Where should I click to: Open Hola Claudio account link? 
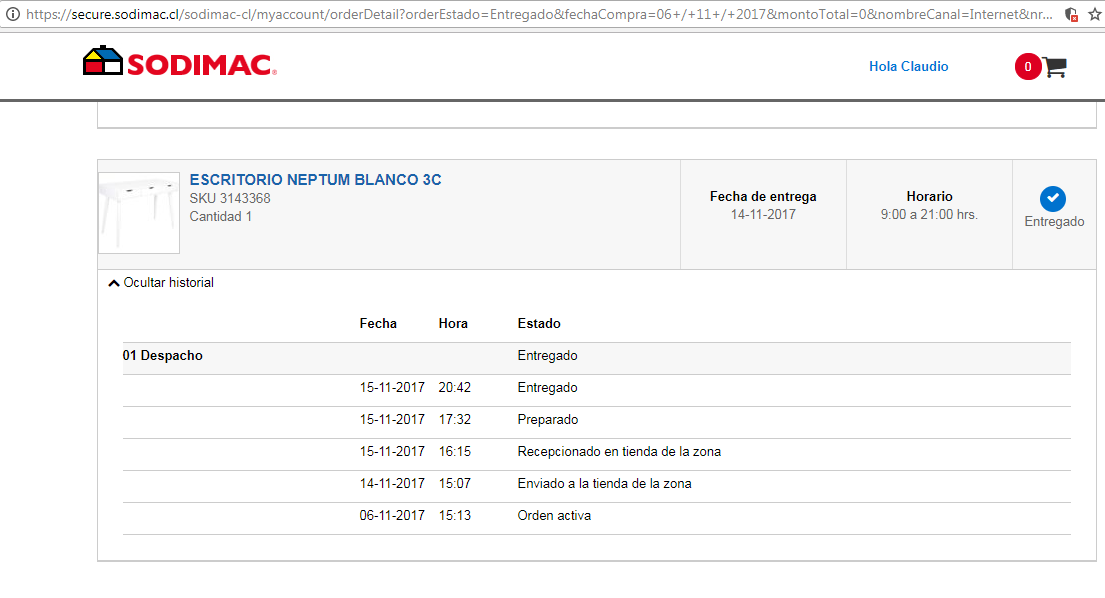908,66
